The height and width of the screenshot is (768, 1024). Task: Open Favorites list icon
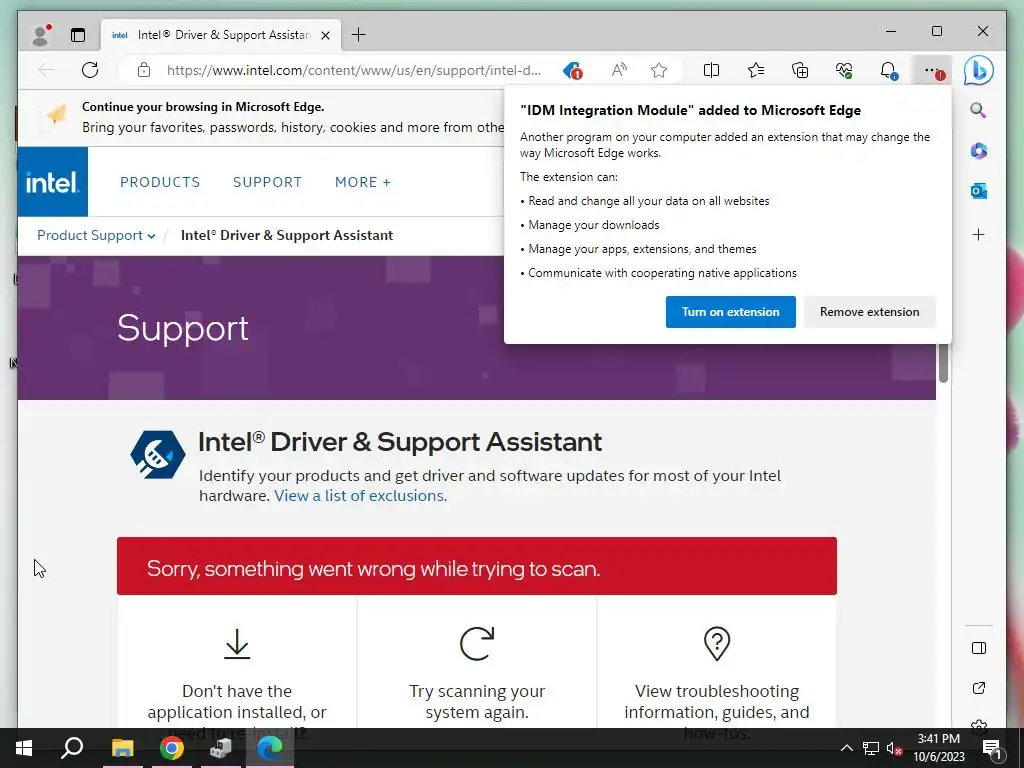[x=756, y=70]
